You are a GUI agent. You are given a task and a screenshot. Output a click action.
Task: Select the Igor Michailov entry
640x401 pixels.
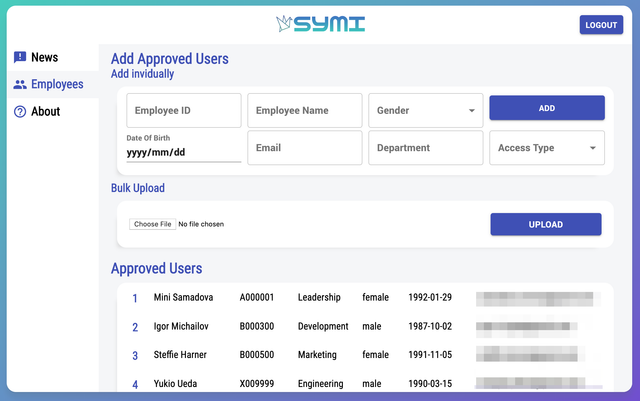pyautogui.click(x=365, y=327)
